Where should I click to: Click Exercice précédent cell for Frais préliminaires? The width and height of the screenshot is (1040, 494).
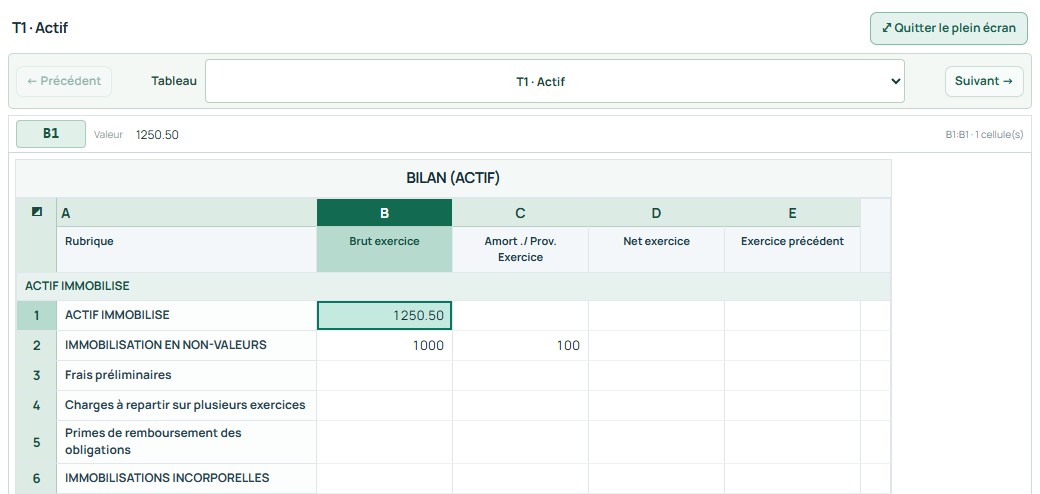793,375
